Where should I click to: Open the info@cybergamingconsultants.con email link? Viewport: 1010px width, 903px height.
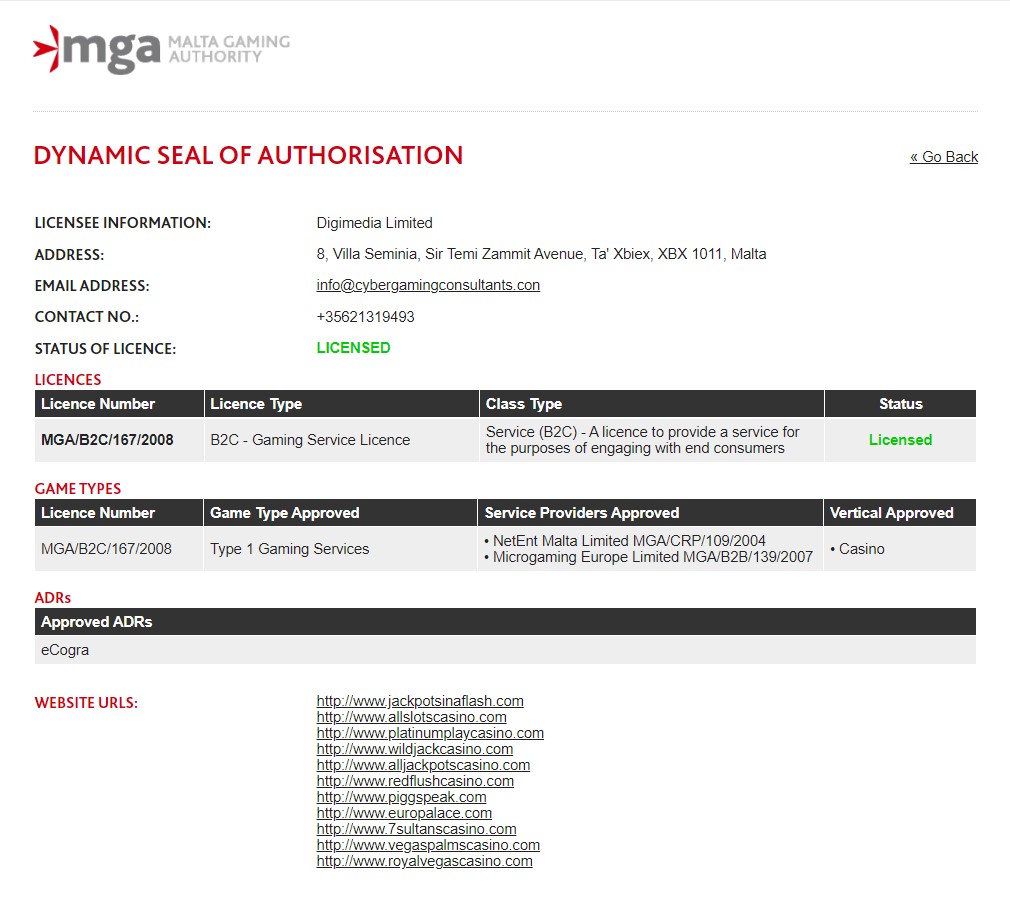pyautogui.click(x=428, y=285)
